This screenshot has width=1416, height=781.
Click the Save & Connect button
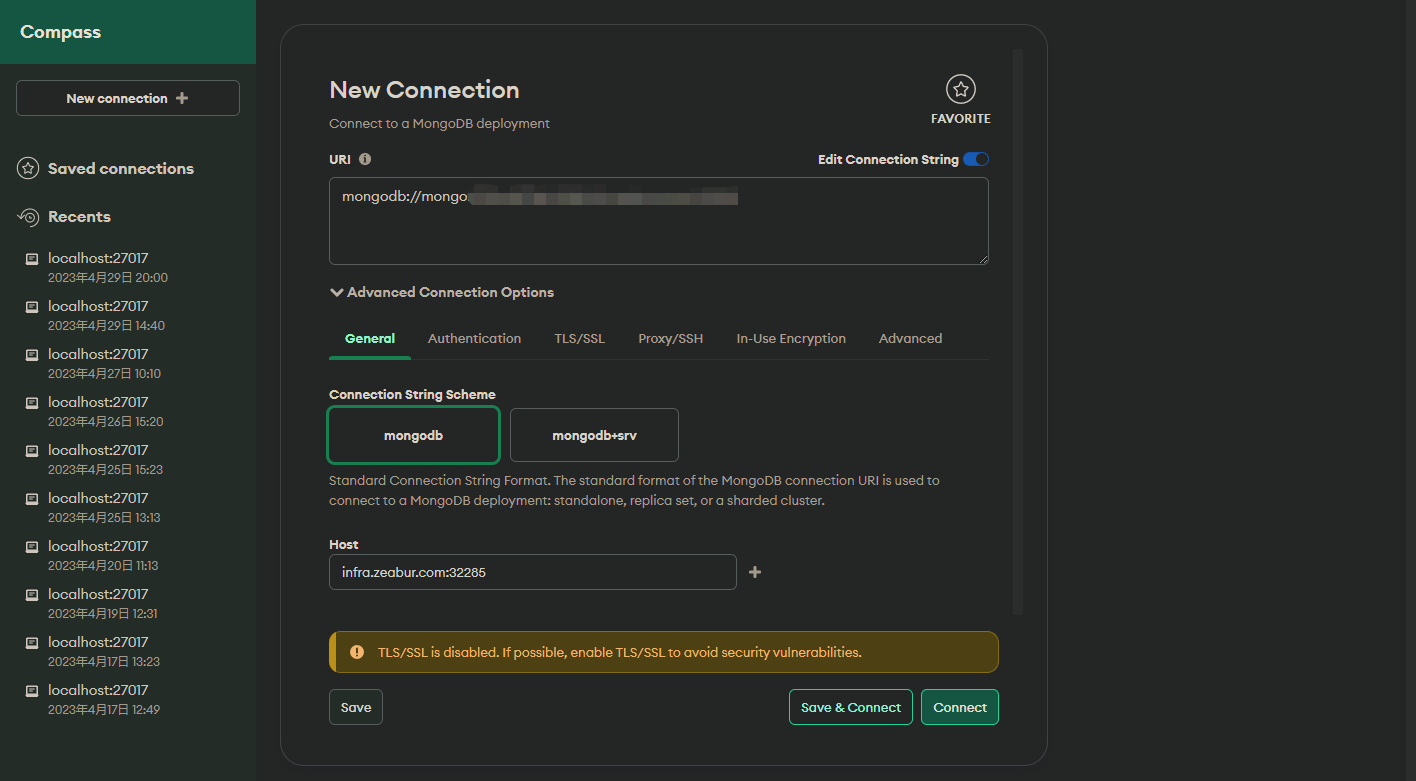click(851, 707)
